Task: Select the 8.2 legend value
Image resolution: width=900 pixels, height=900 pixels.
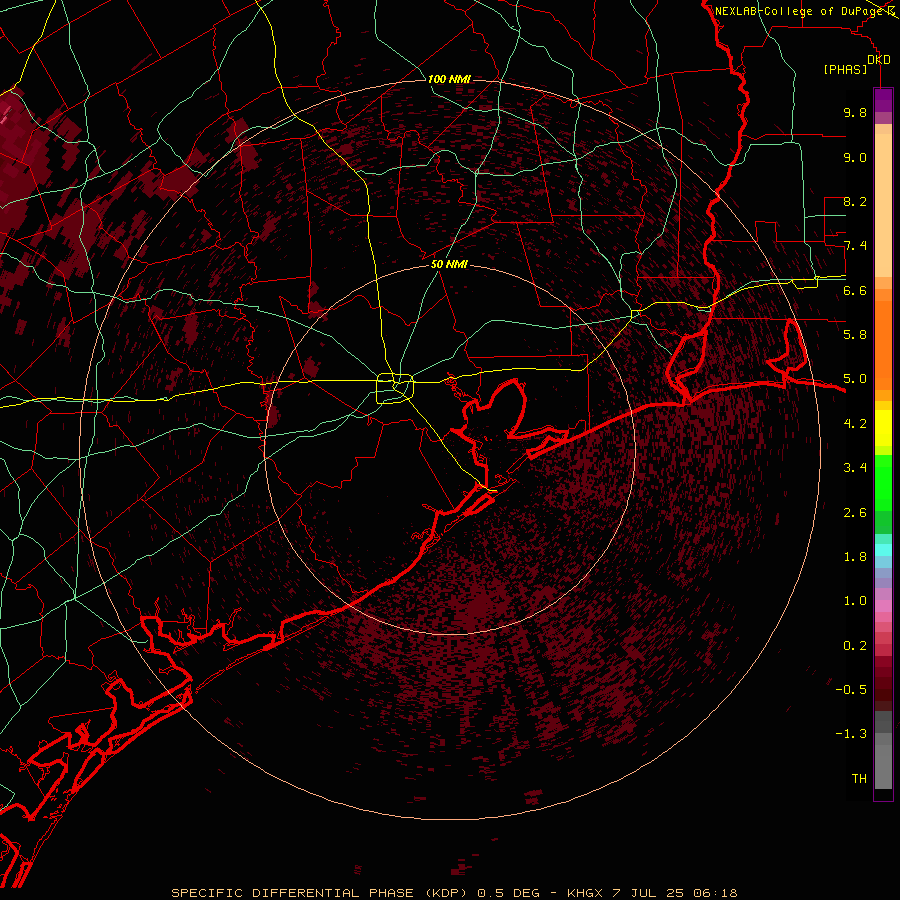Action: tap(855, 201)
